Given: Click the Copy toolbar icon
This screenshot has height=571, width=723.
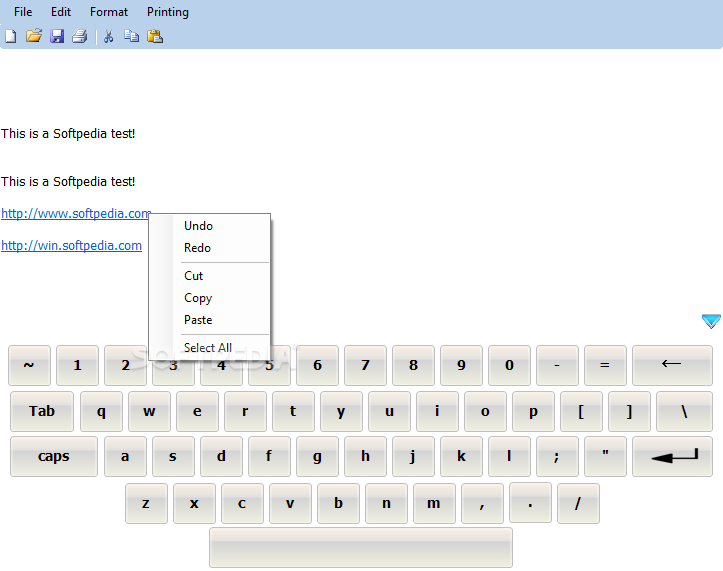Looking at the screenshot, I should pyautogui.click(x=131, y=36).
